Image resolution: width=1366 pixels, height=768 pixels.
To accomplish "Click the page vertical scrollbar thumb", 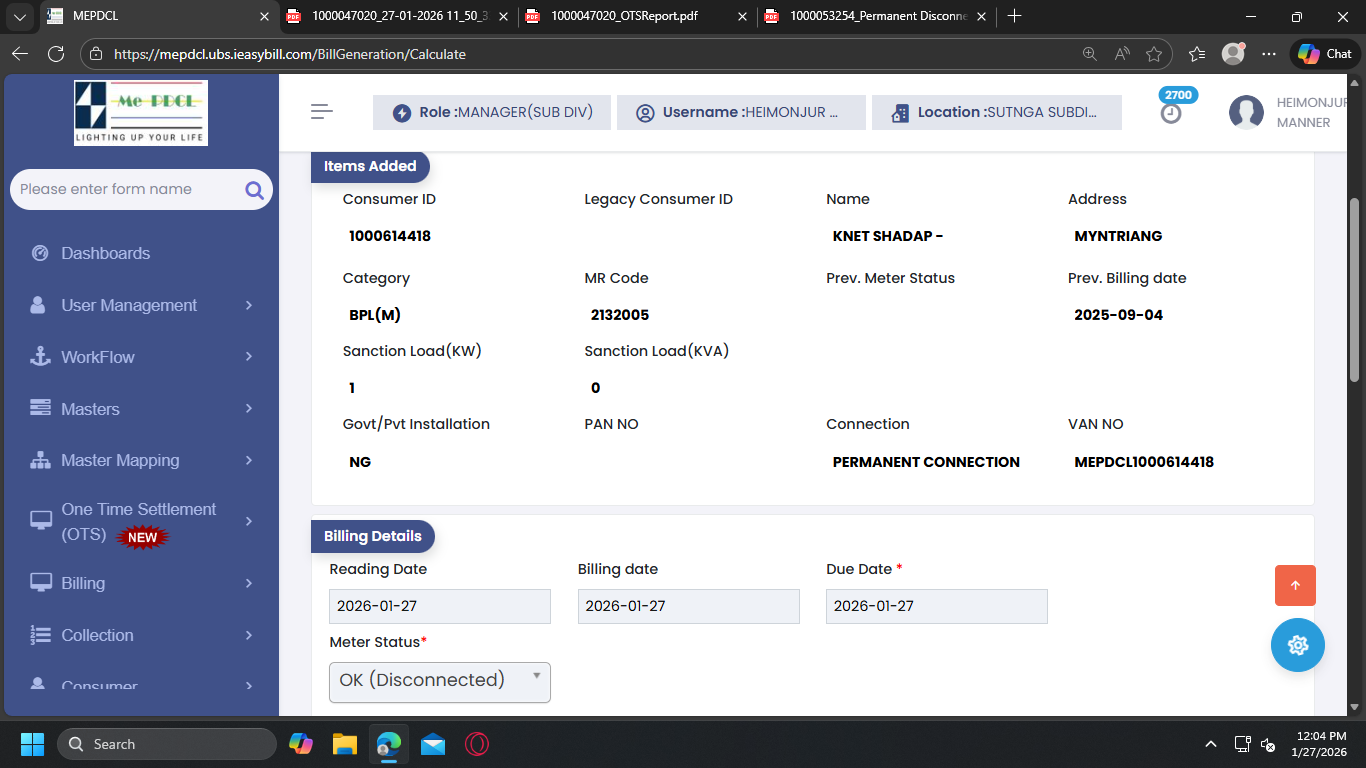I will (1355, 289).
